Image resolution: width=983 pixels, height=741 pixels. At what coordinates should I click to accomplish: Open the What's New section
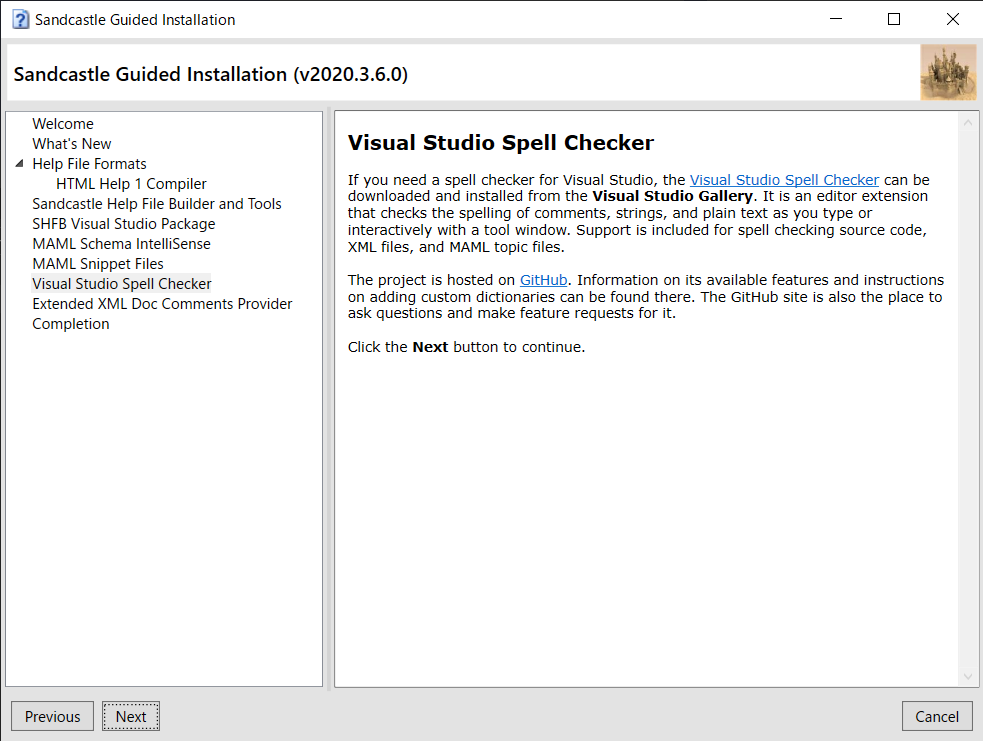coord(71,143)
